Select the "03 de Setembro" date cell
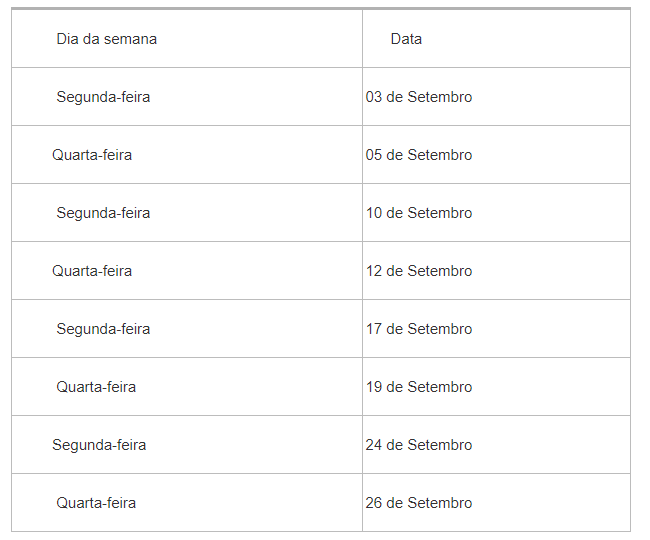Image resolution: width=650 pixels, height=540 pixels. coord(419,97)
